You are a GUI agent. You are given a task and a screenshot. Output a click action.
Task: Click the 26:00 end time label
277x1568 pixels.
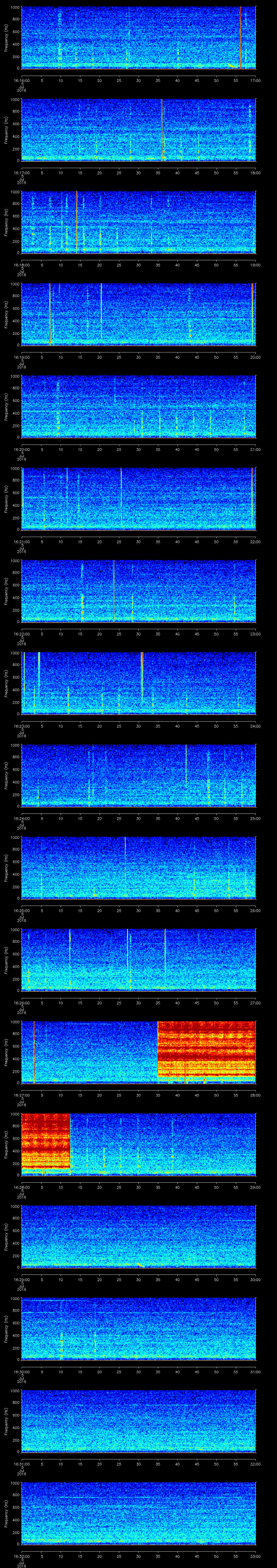tap(255, 910)
